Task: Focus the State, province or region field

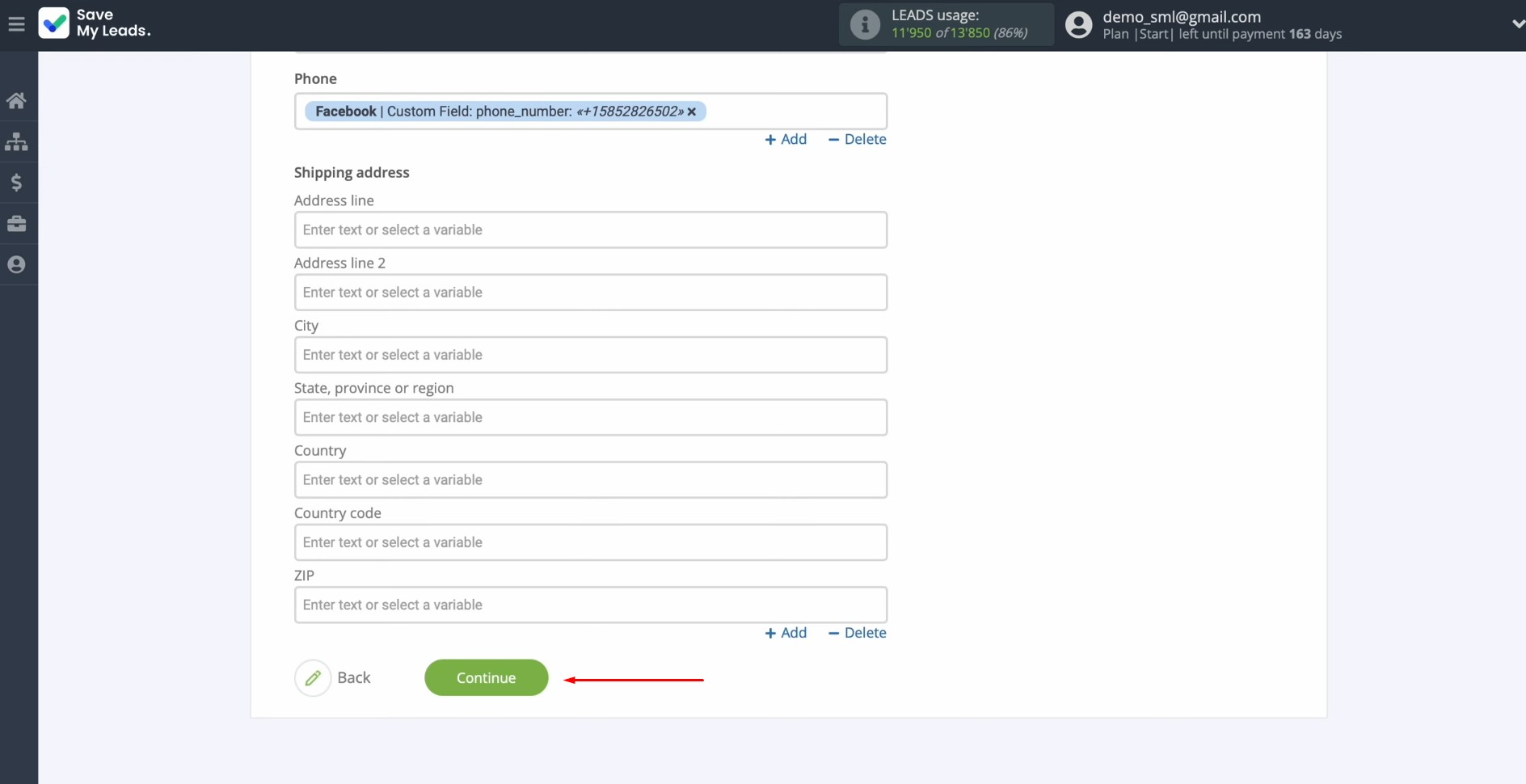Action: (591, 417)
